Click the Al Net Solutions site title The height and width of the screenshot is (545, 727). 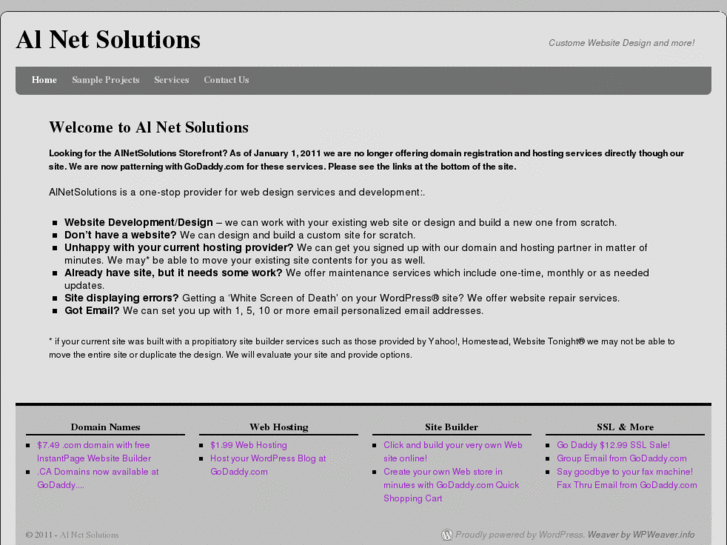click(x=108, y=39)
